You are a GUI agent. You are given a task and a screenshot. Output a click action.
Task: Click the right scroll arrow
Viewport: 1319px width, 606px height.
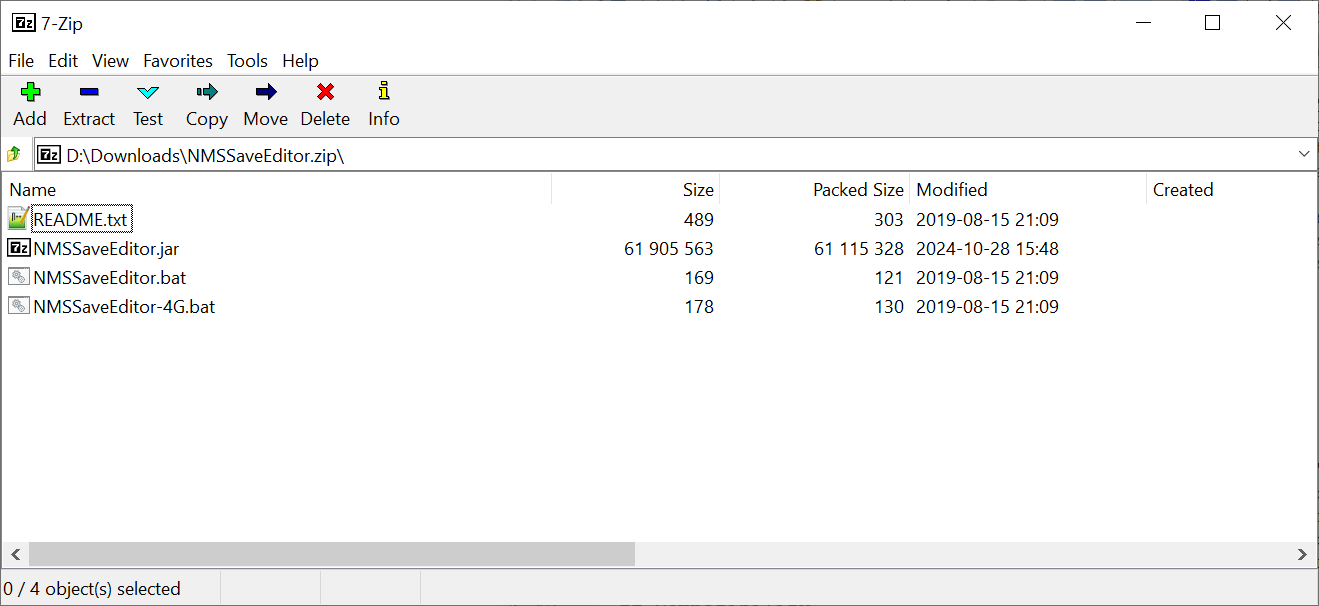[x=1303, y=554]
